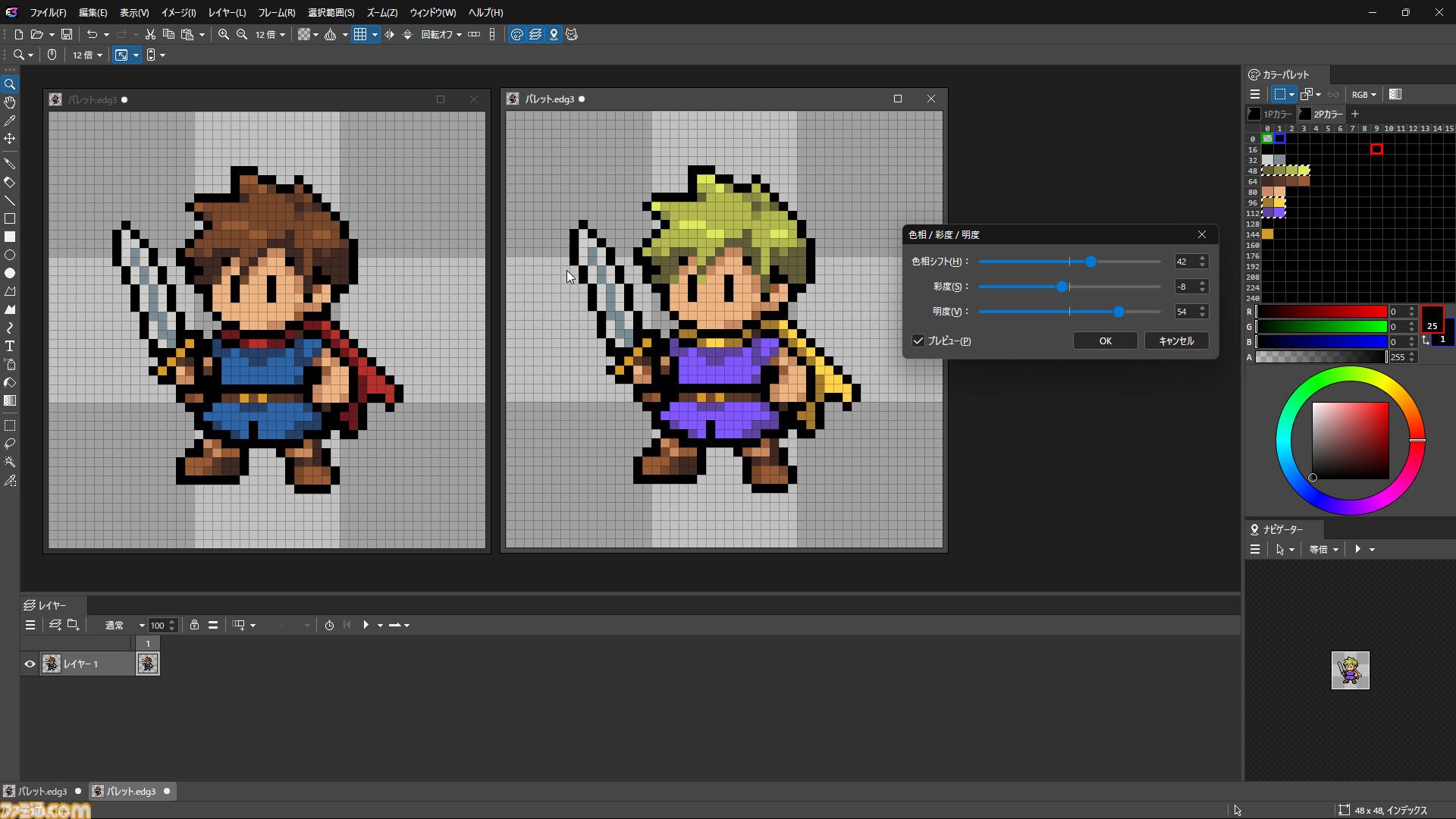Toggle navigator panel button in toolbar
Viewport: 1456px width, 819px height.
click(x=554, y=34)
